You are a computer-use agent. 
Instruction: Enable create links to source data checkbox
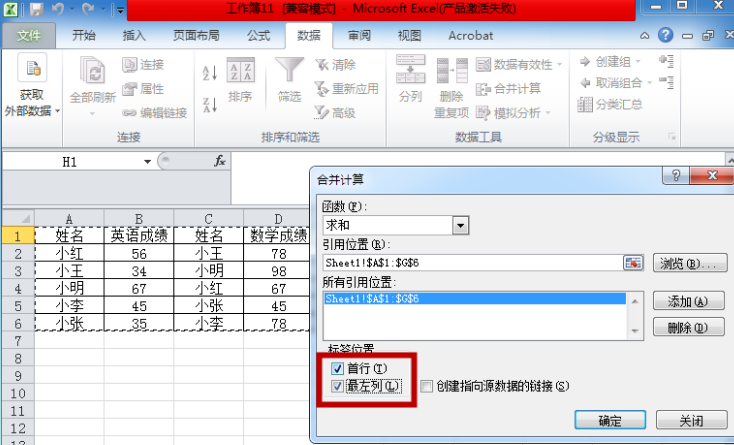coord(426,386)
